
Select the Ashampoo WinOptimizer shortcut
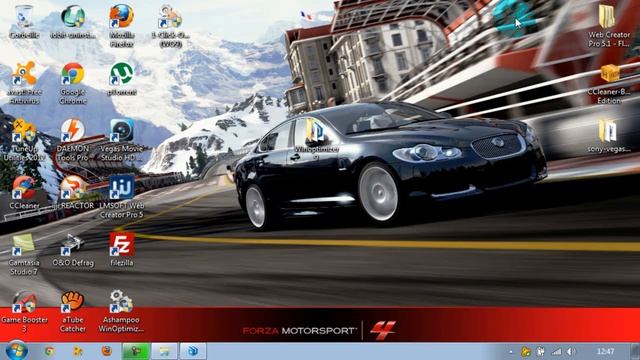tap(122, 311)
